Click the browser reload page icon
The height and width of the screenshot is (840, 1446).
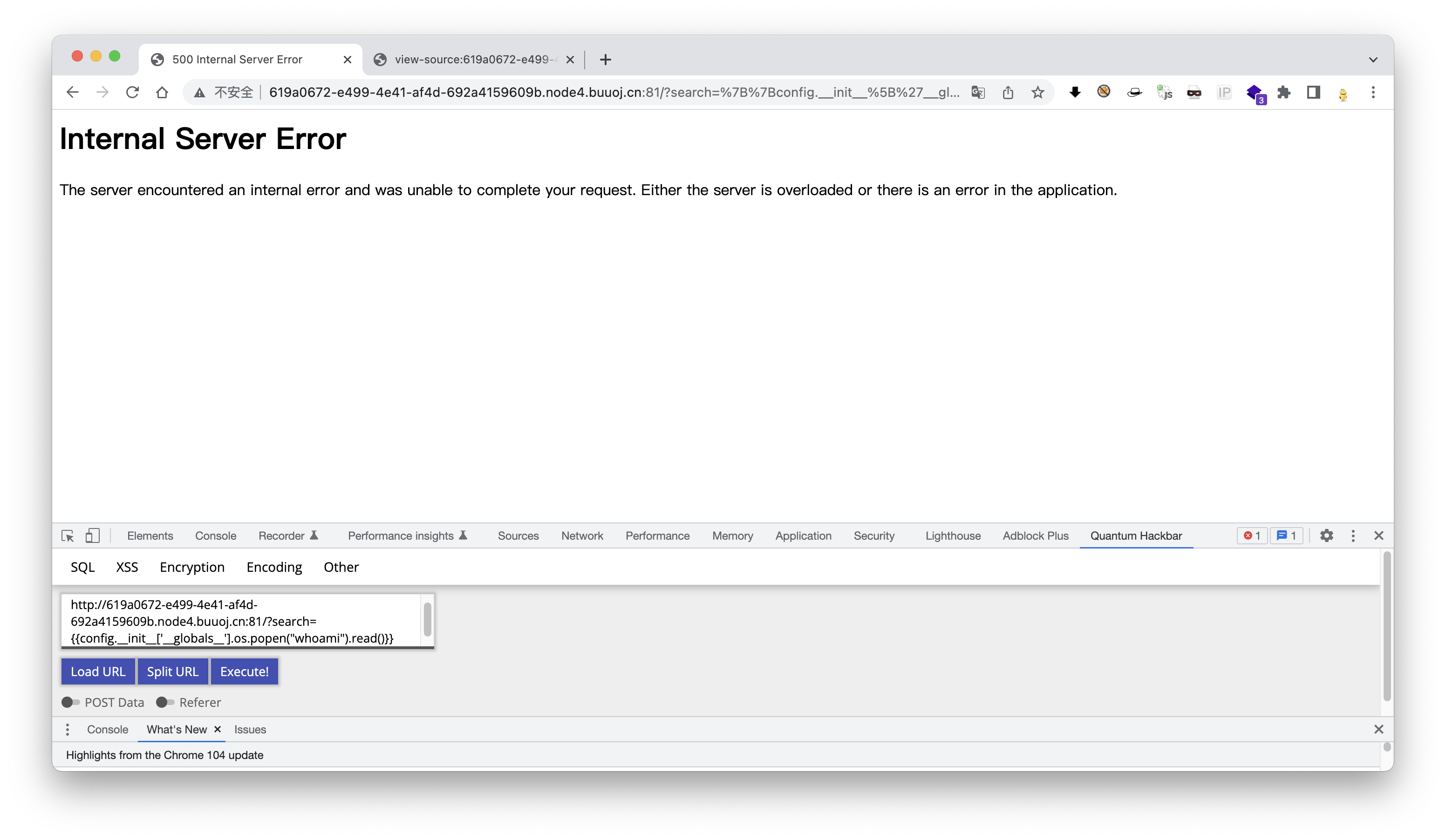point(133,92)
